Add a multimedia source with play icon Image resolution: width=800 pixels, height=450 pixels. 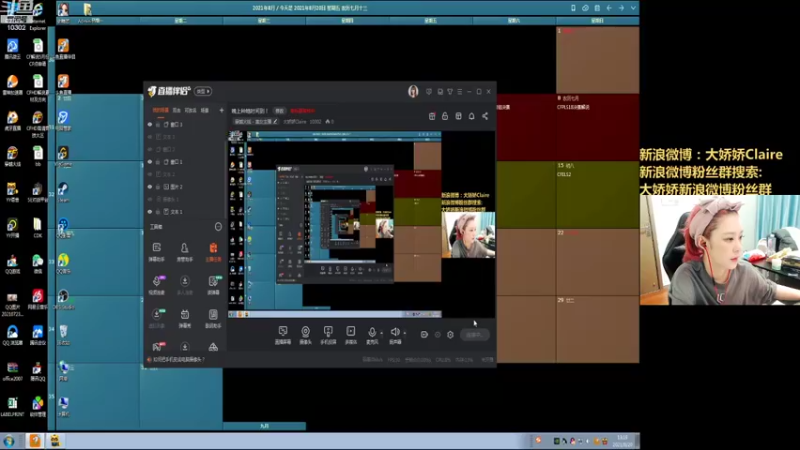coord(351,335)
